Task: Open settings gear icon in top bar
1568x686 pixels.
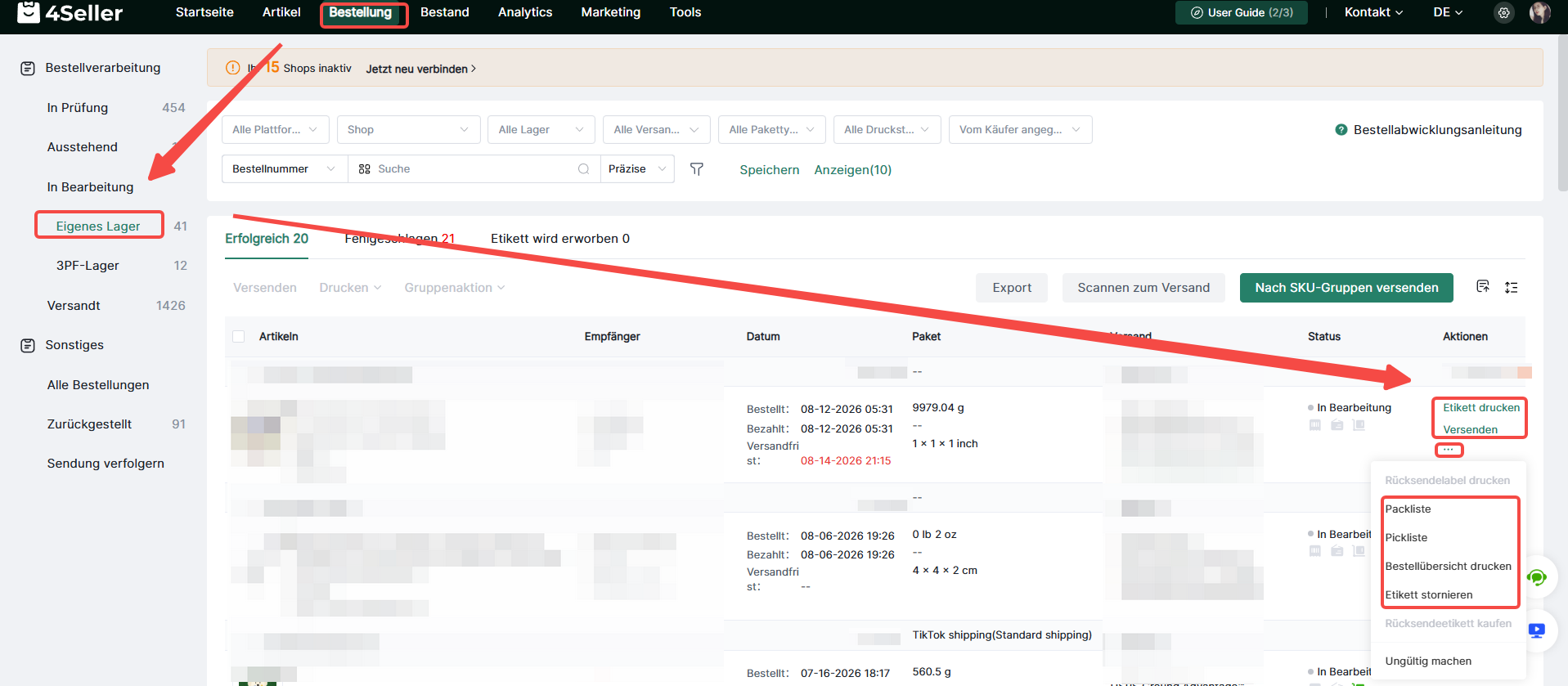Action: (1503, 12)
